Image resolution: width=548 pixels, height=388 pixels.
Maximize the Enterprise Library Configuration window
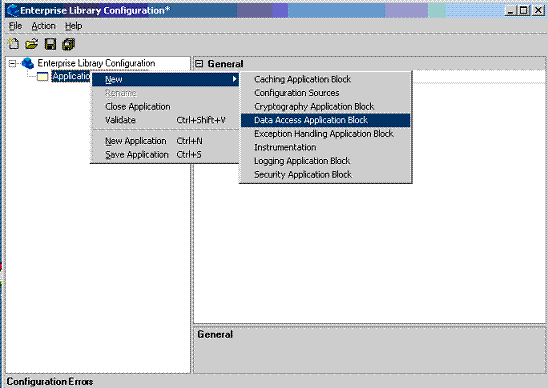point(524,10)
